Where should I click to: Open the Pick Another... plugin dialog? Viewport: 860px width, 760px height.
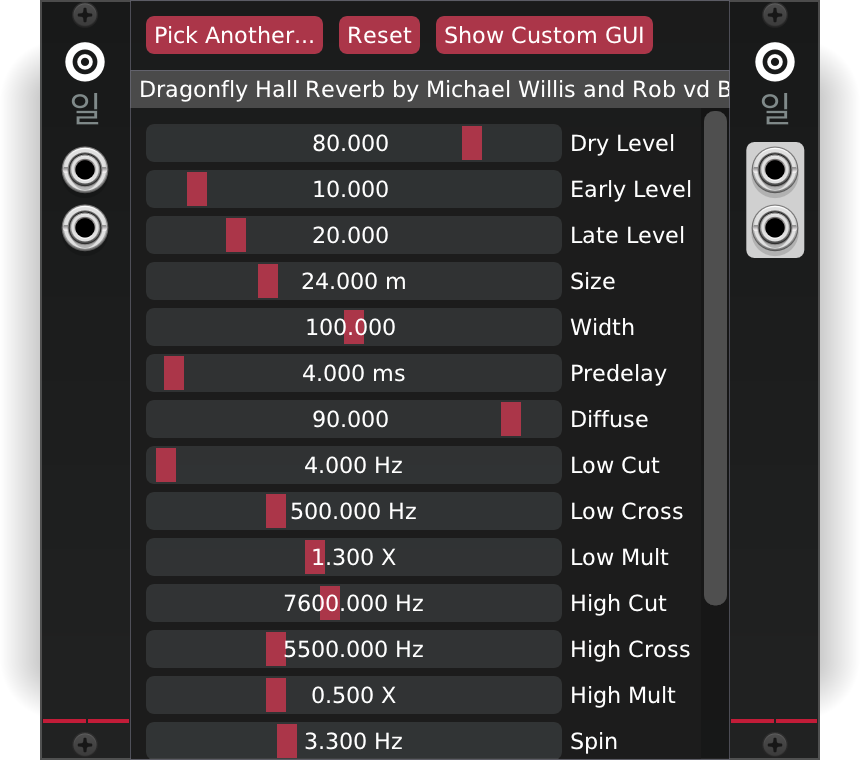coord(233,35)
